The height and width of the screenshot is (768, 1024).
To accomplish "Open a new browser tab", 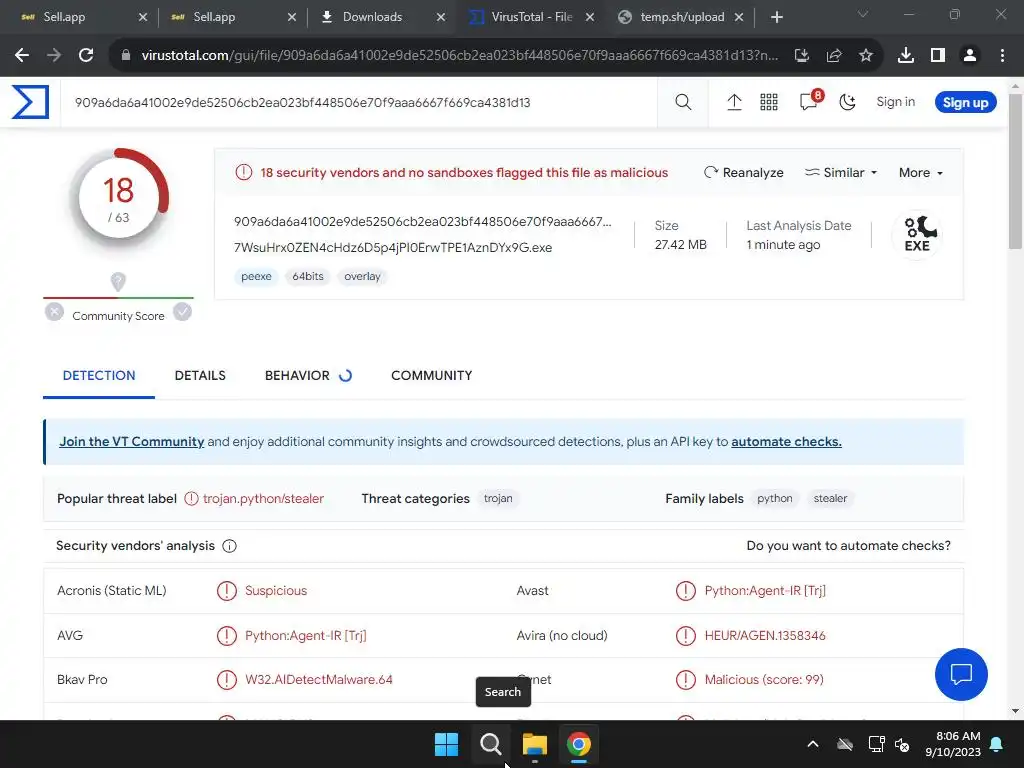I will click(x=776, y=17).
